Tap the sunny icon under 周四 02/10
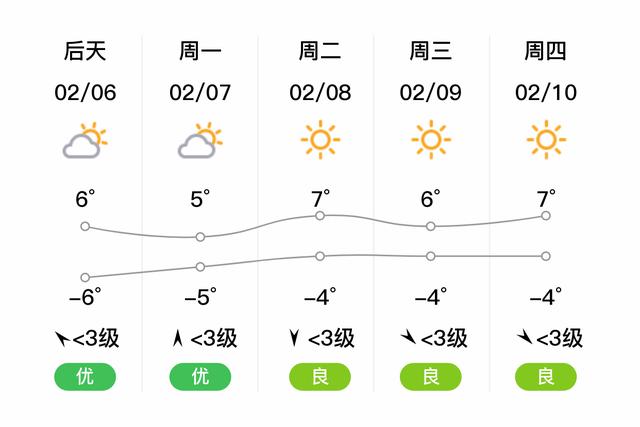Image resolution: width=640 pixels, height=427 pixels. pyautogui.click(x=546, y=140)
